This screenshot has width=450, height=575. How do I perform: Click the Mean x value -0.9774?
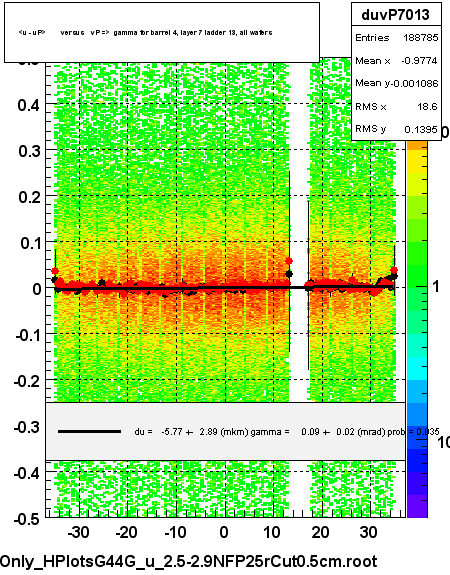[419, 61]
